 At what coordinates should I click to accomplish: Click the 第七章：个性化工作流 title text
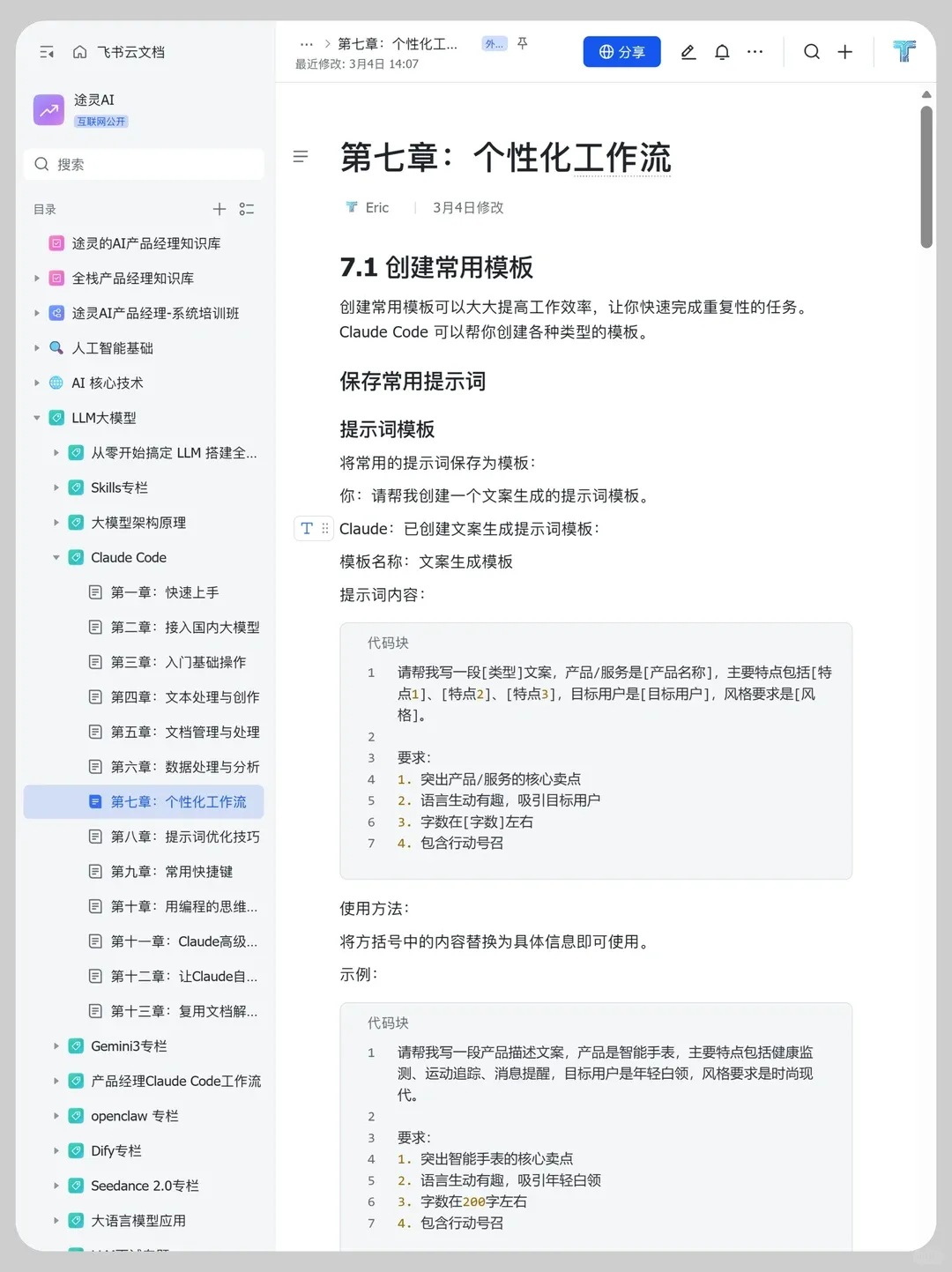click(505, 158)
